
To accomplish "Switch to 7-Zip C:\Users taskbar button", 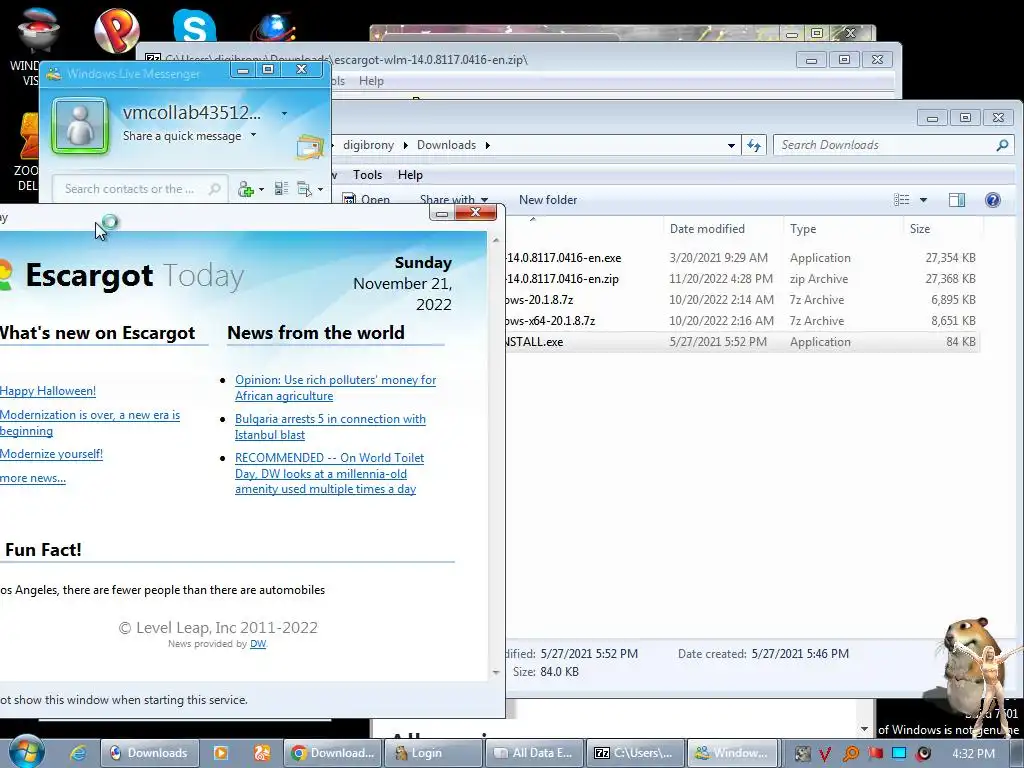I will click(635, 753).
